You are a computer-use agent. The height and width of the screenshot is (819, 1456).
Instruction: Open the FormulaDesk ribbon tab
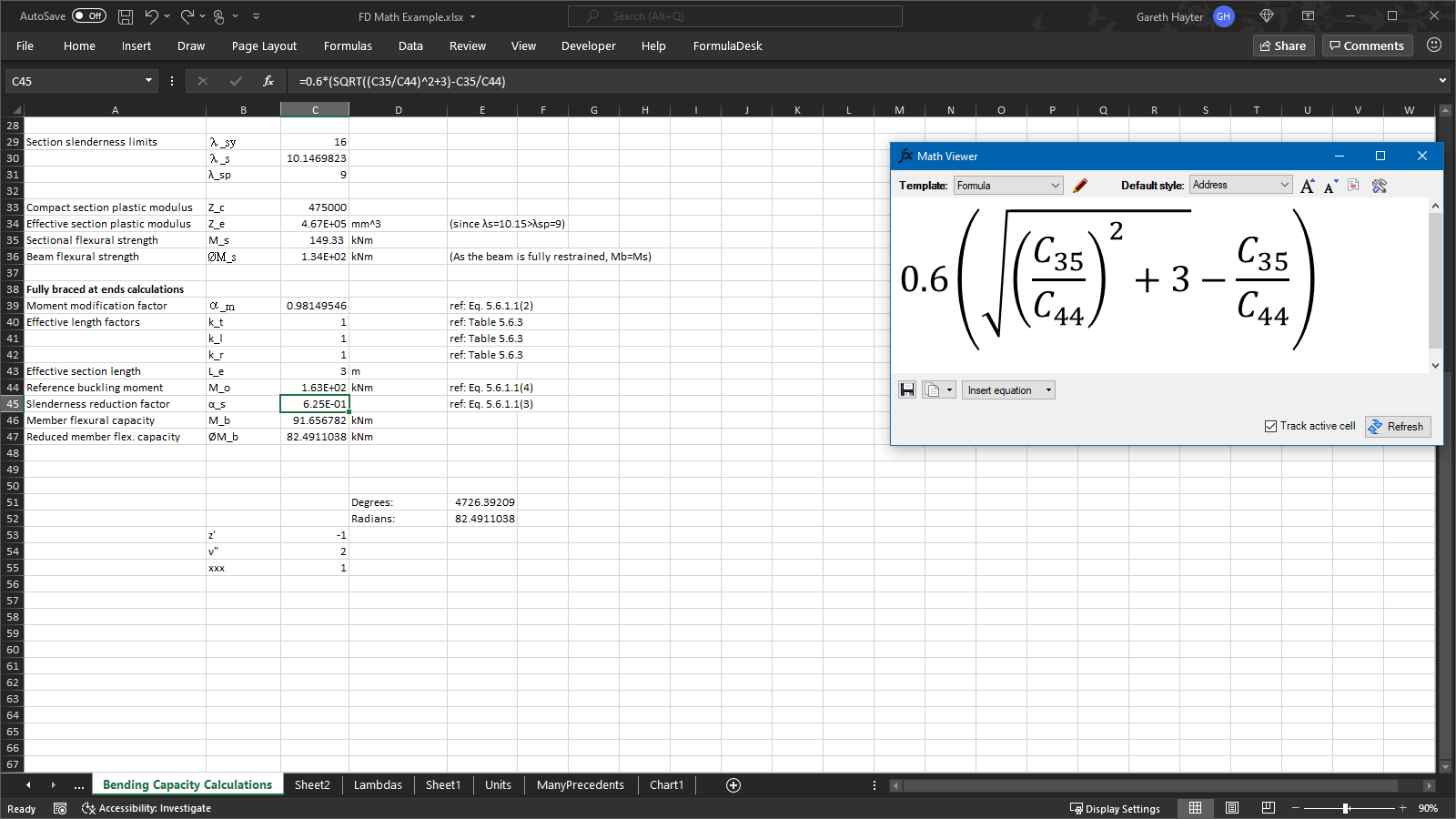click(x=727, y=45)
